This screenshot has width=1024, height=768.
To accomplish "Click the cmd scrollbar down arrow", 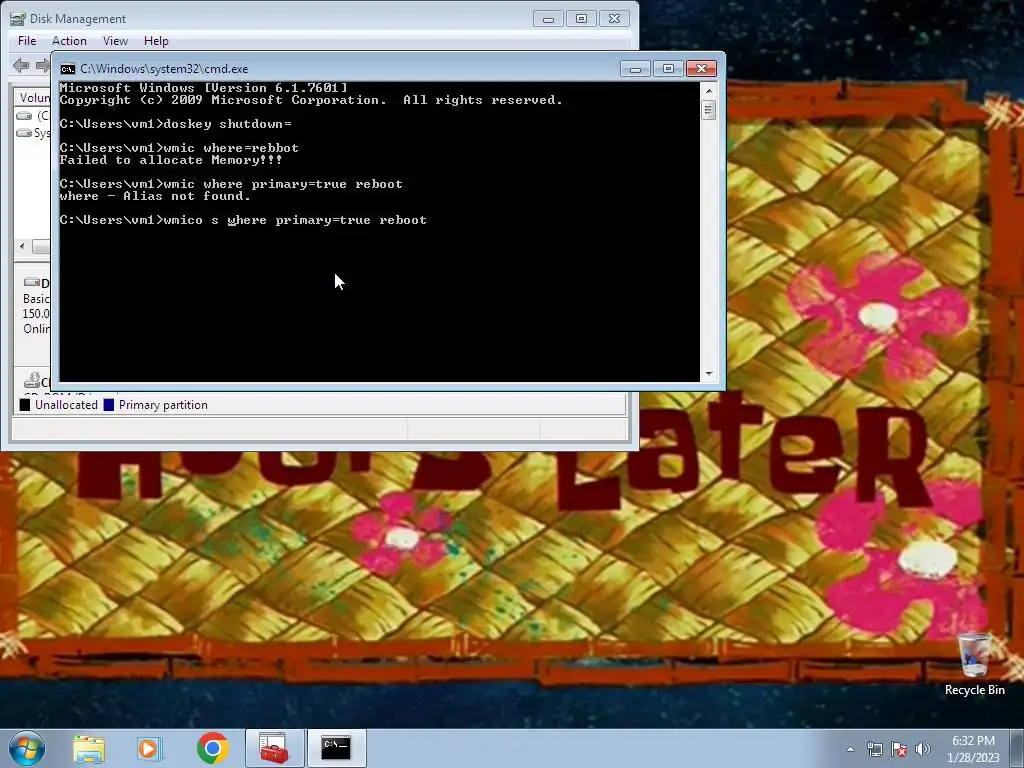I will click(709, 374).
